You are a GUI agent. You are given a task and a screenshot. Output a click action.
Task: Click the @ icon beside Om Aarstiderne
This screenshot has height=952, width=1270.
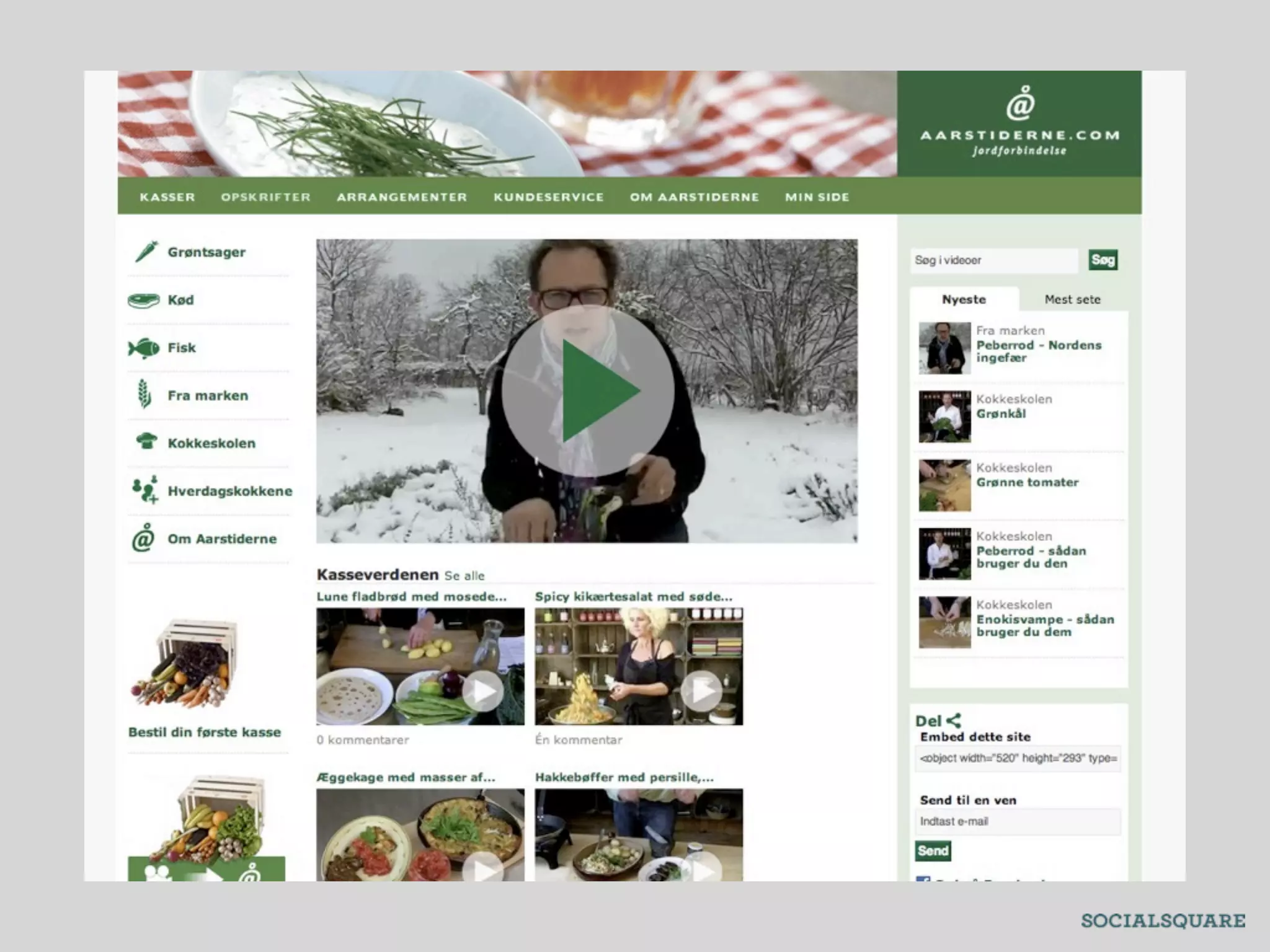[x=143, y=538]
